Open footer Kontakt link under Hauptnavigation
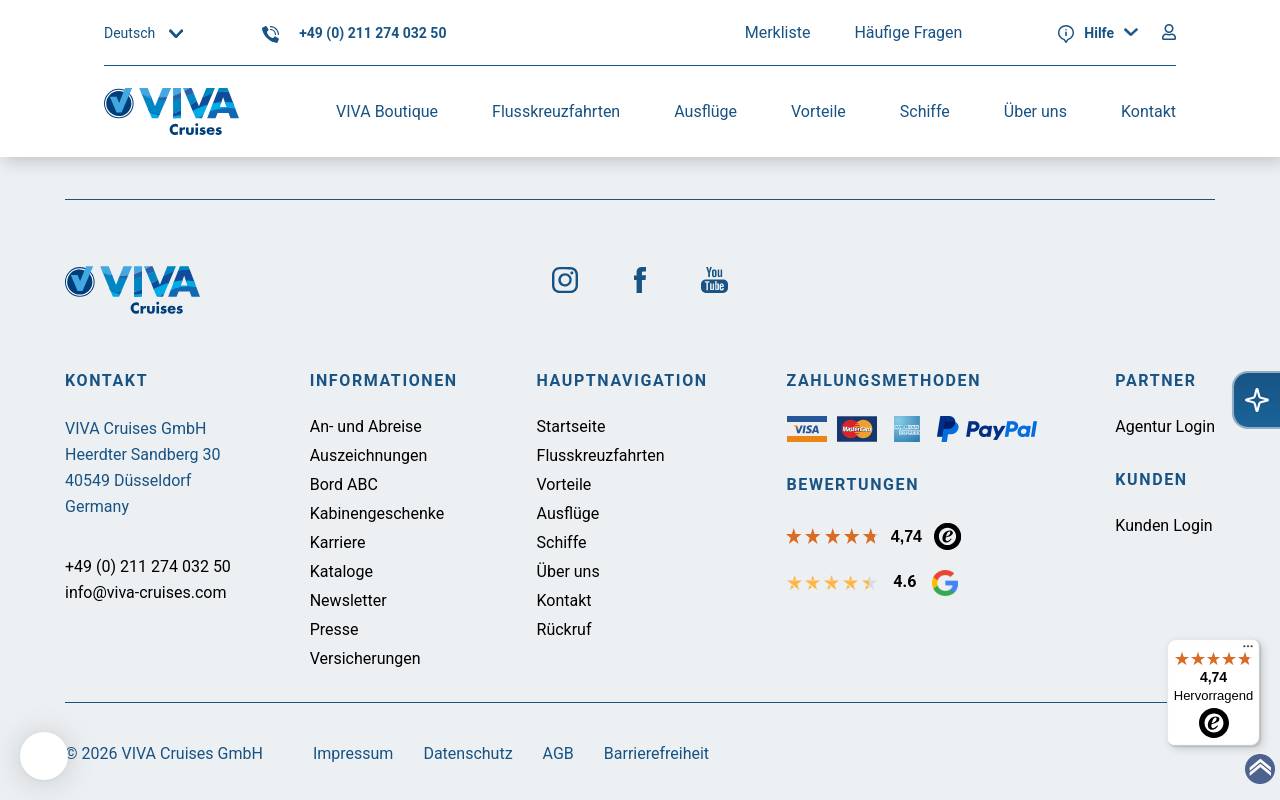Screen dimensions: 1280x800 [x=563, y=601]
